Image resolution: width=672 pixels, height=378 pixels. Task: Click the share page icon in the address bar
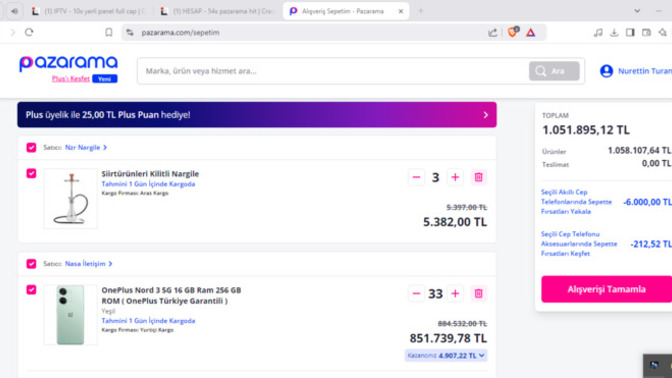coord(492,32)
